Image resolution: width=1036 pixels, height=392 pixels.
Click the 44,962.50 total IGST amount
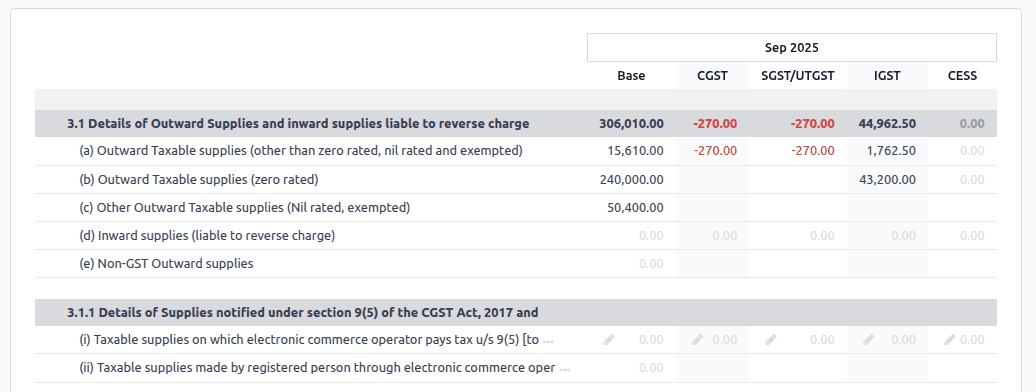coord(887,124)
